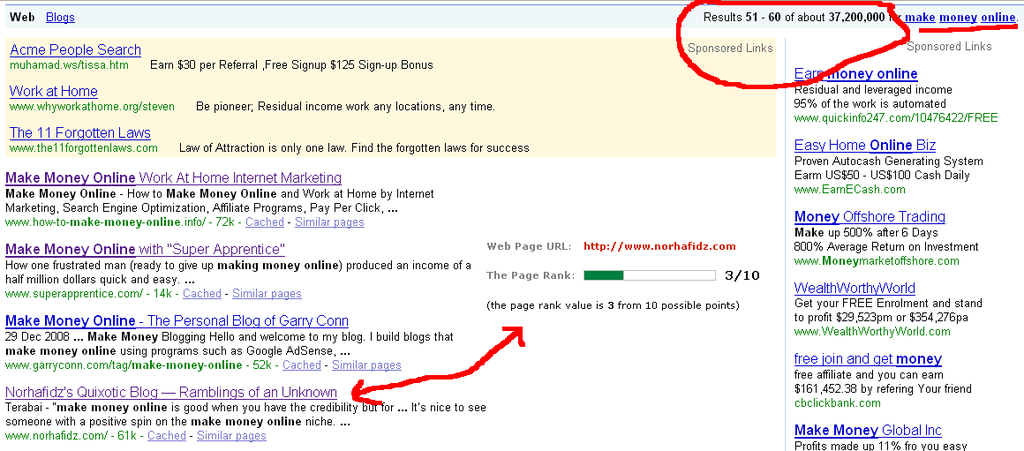This screenshot has height=451, width=1024.
Task: Click www.quickinfo247.com/10476422/FREE URL
Action: 896,118
